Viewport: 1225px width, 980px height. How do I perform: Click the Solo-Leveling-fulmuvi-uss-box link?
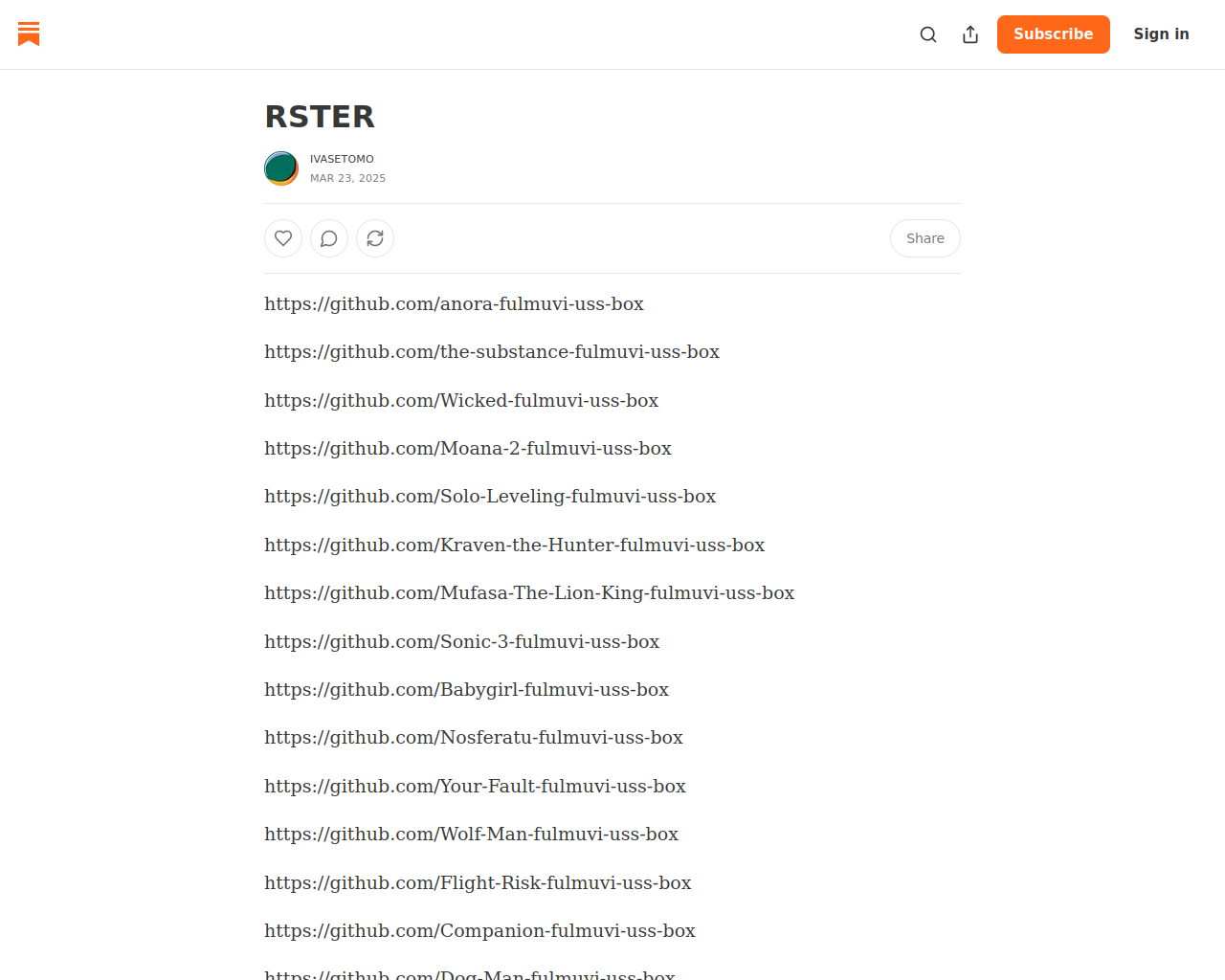point(490,497)
